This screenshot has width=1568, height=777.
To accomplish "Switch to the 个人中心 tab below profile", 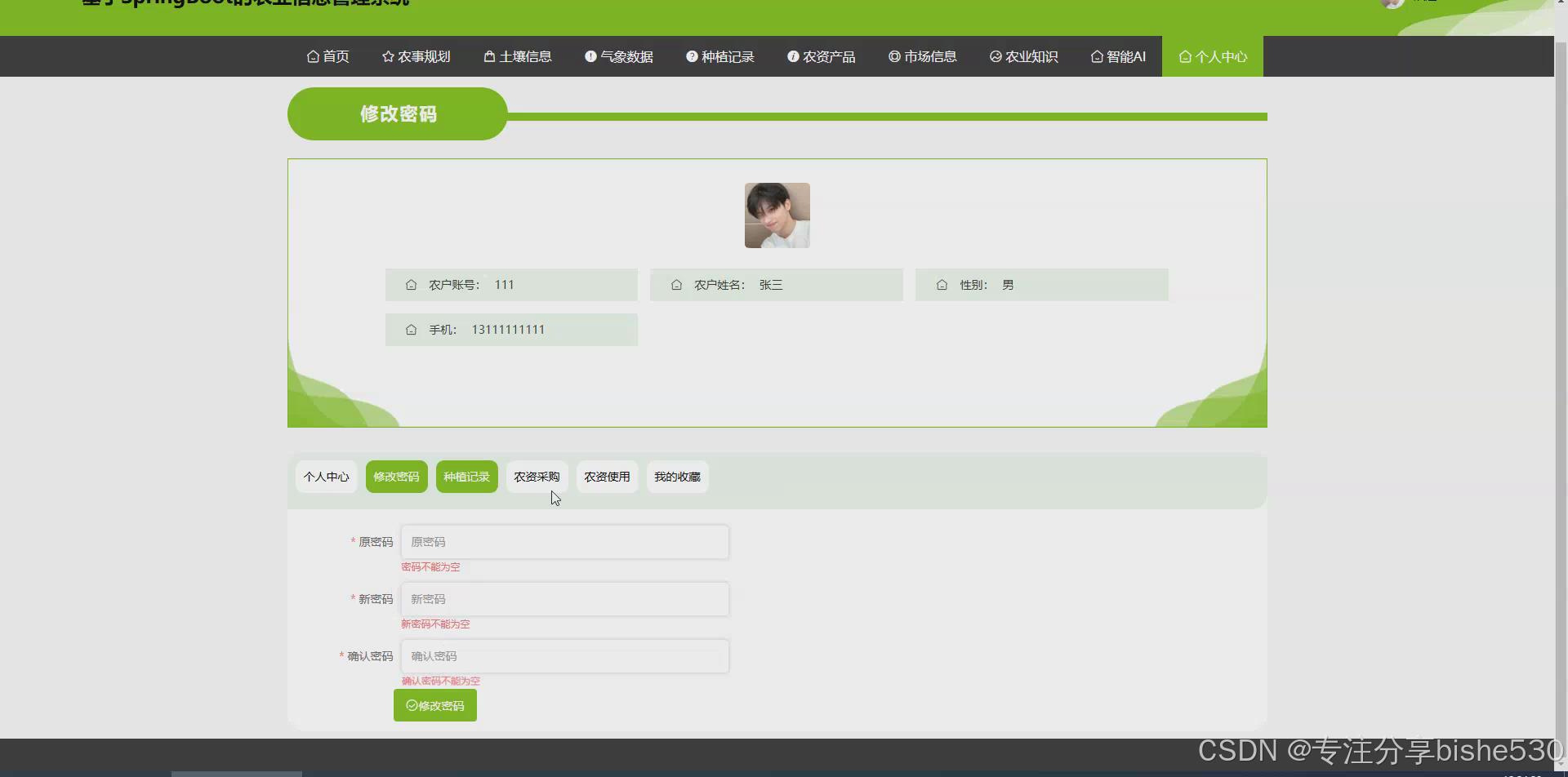I will (326, 477).
